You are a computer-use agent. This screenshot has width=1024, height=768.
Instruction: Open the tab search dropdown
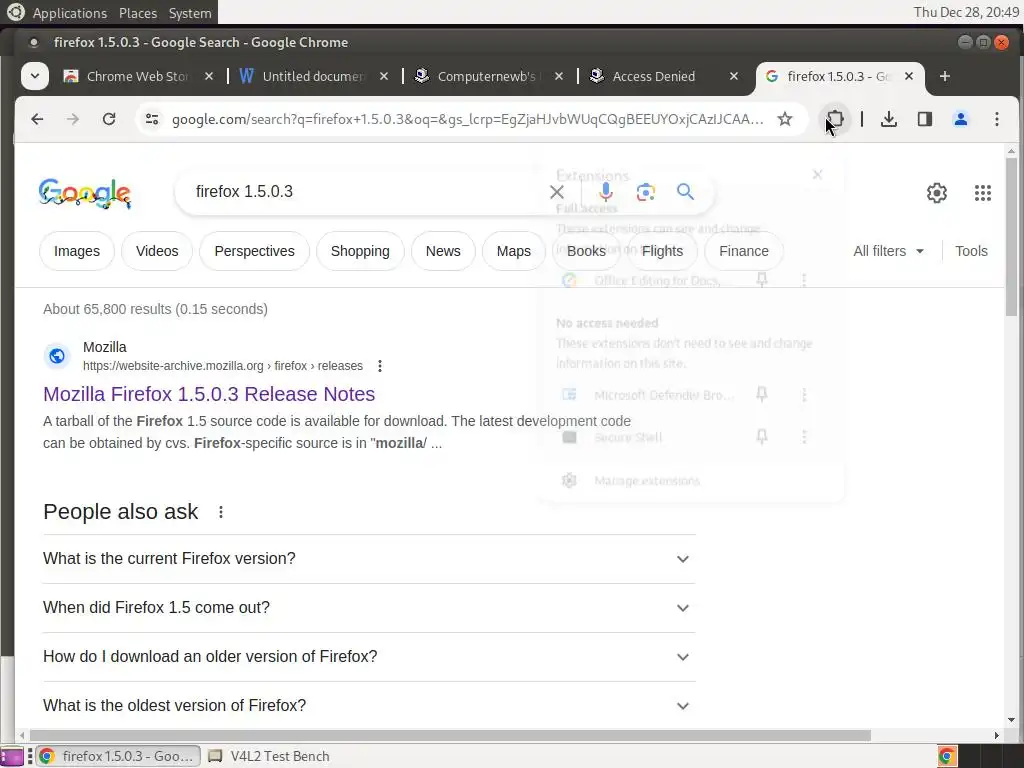[x=35, y=76]
